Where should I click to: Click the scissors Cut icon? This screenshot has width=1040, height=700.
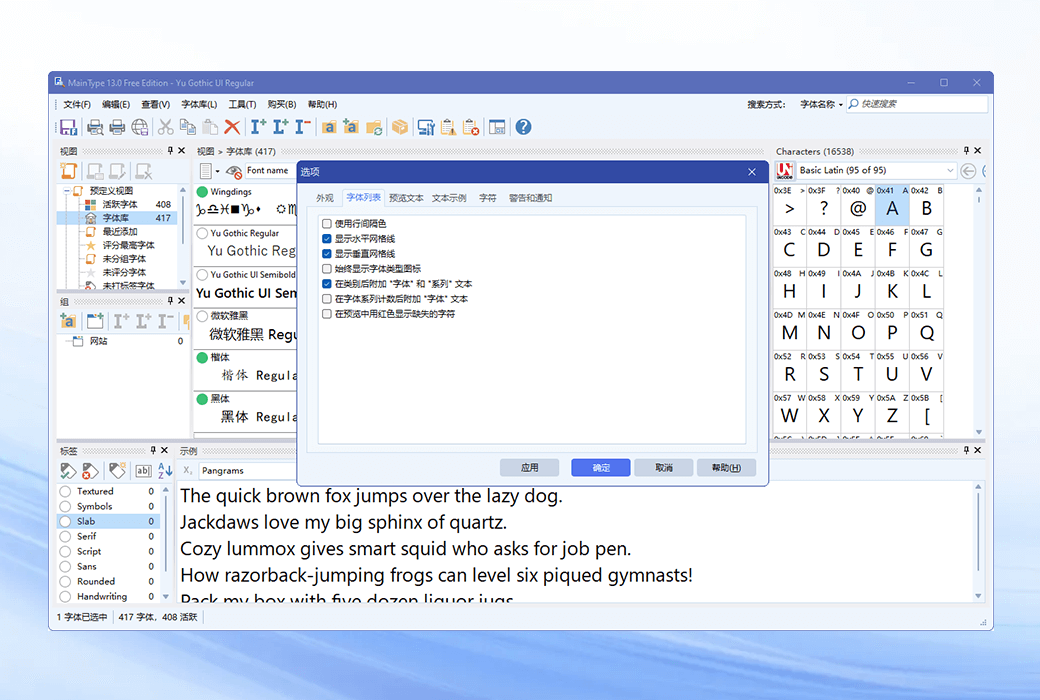[166, 127]
